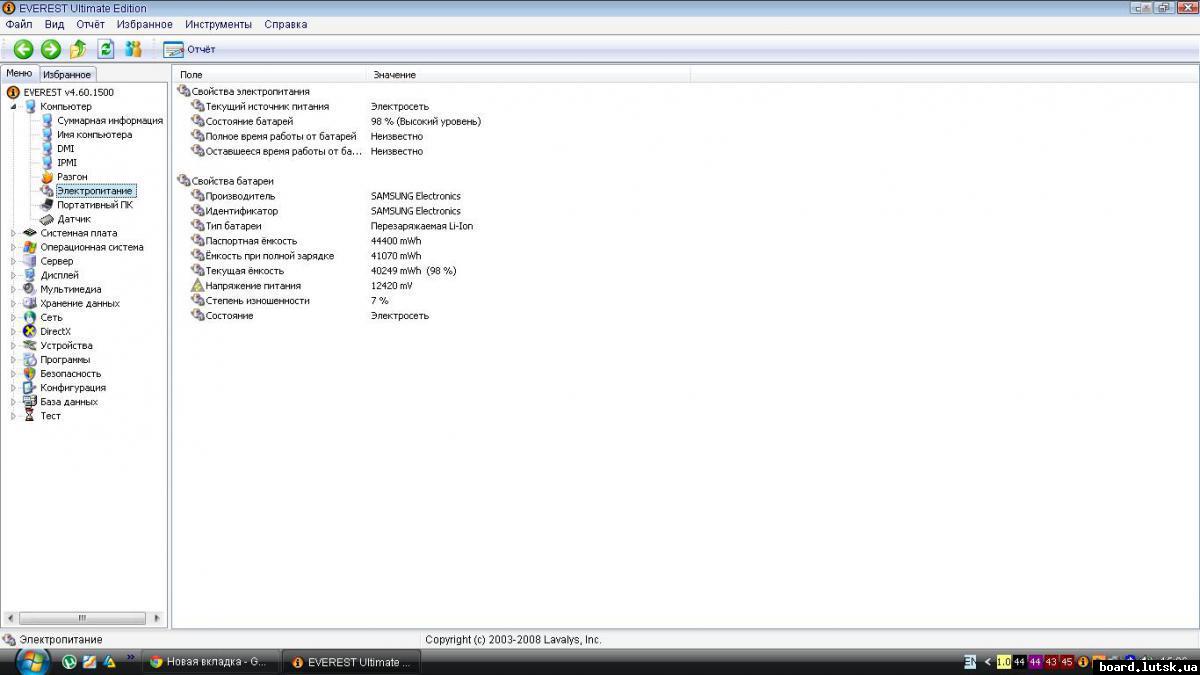Open Портативный ПК tree item
Image resolution: width=1200 pixels, height=675 pixels.
pos(94,205)
